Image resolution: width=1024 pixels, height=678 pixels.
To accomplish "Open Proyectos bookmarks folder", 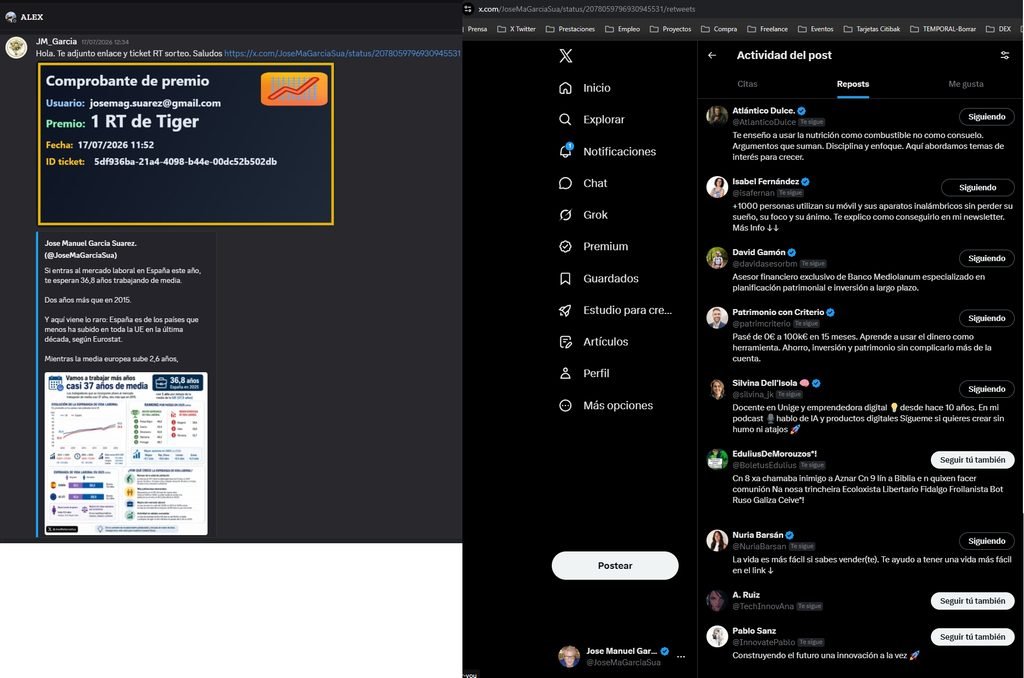I will tap(670, 29).
